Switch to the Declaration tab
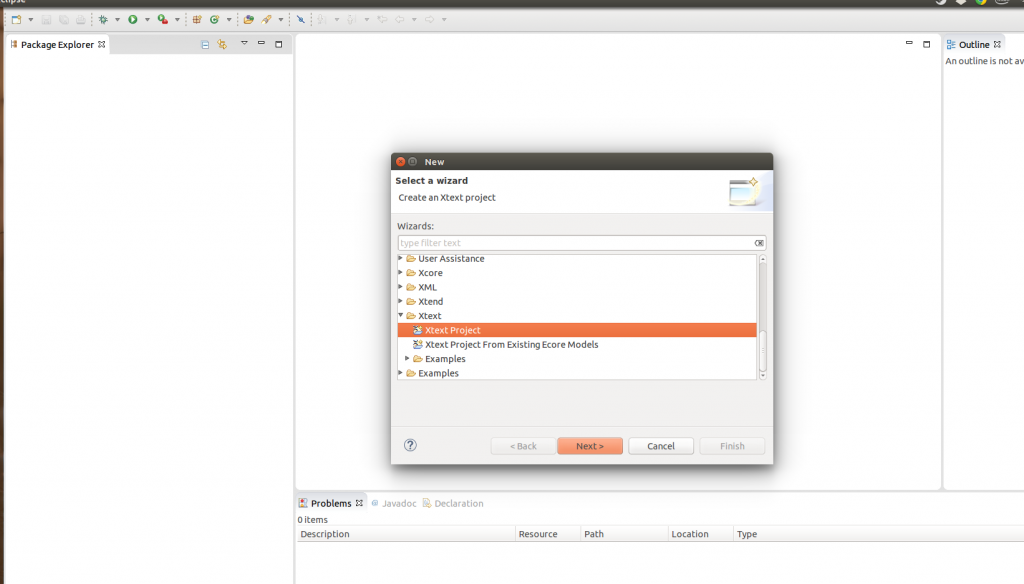Image resolution: width=1024 pixels, height=584 pixels. click(x=453, y=503)
